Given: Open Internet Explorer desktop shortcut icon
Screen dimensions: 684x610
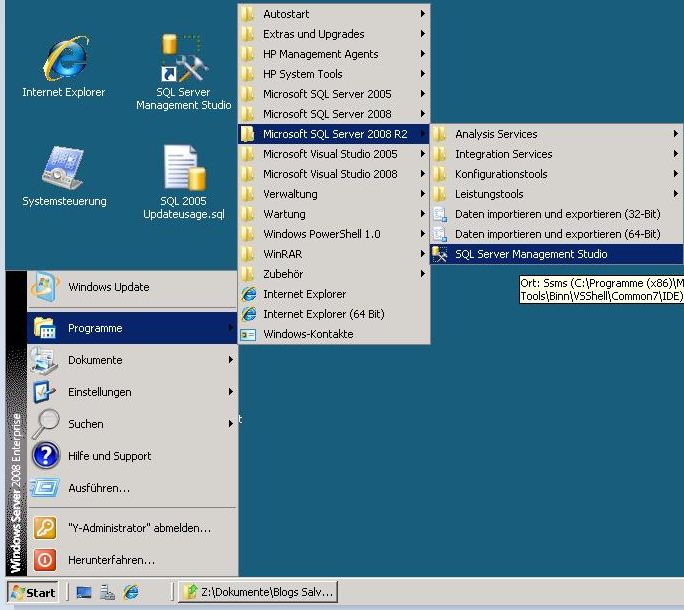Looking at the screenshot, I should pyautogui.click(x=66, y=59).
